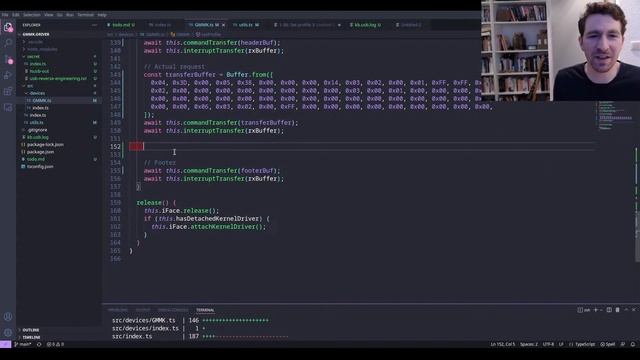Open the Manage gear in activity bar
The image size is (640, 360).
(8, 332)
